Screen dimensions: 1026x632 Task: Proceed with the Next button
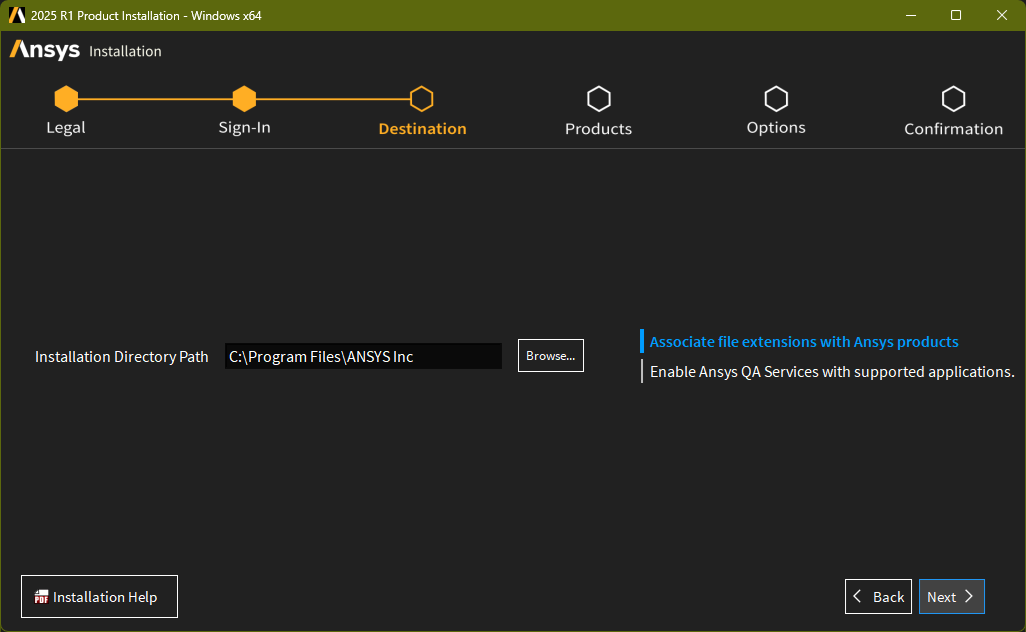point(951,597)
